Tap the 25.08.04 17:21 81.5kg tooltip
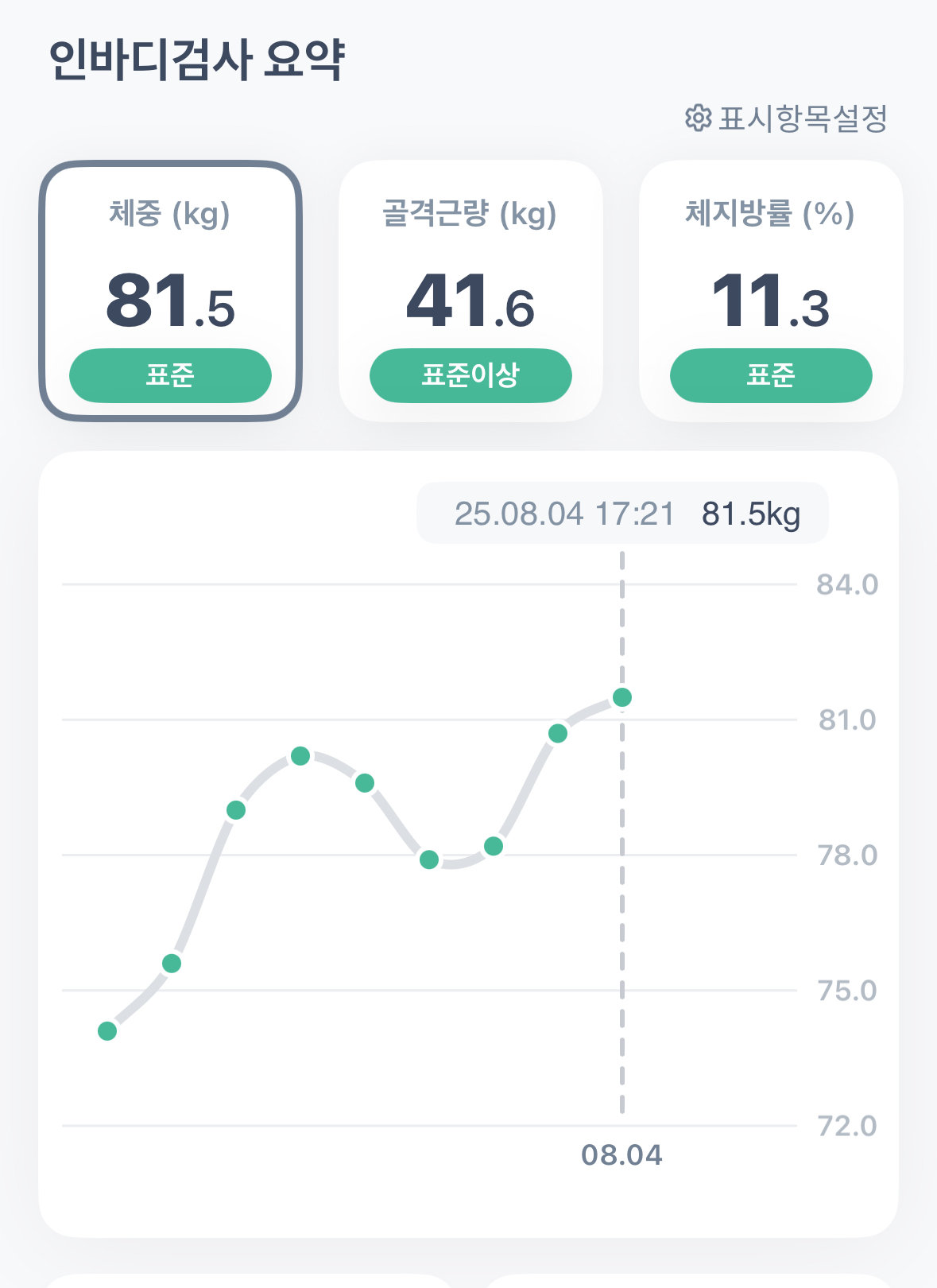 (x=622, y=514)
